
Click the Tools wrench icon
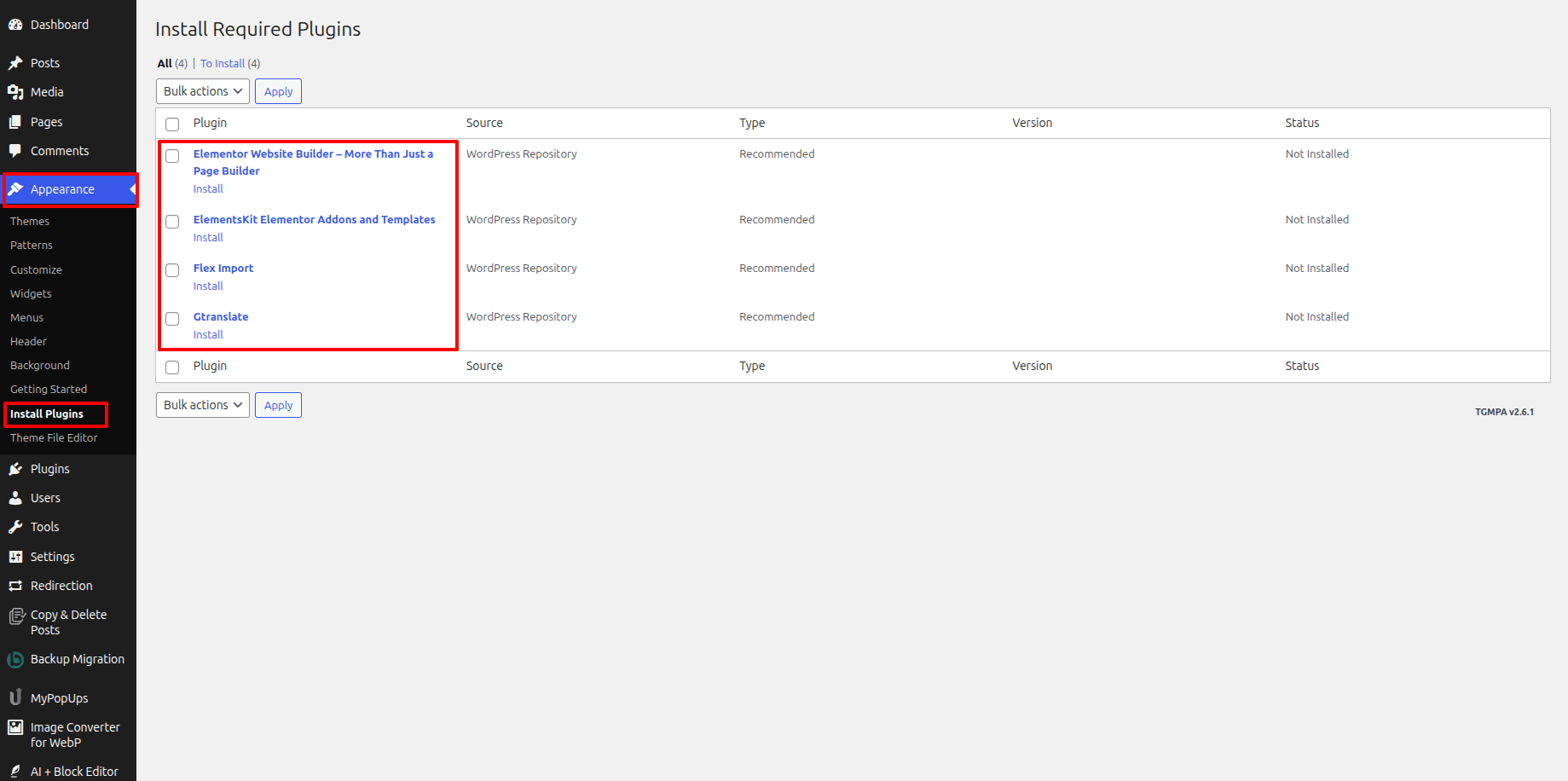pyautogui.click(x=15, y=527)
